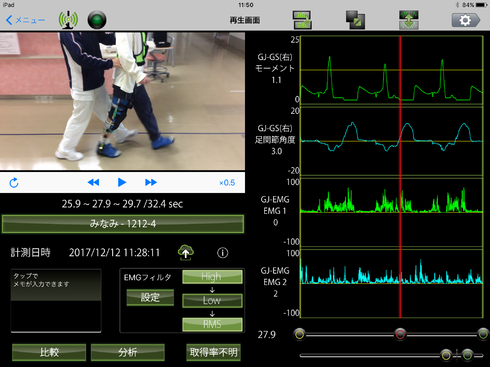Toggle the Low EMG filter
This screenshot has height=367, width=490.
[212, 300]
